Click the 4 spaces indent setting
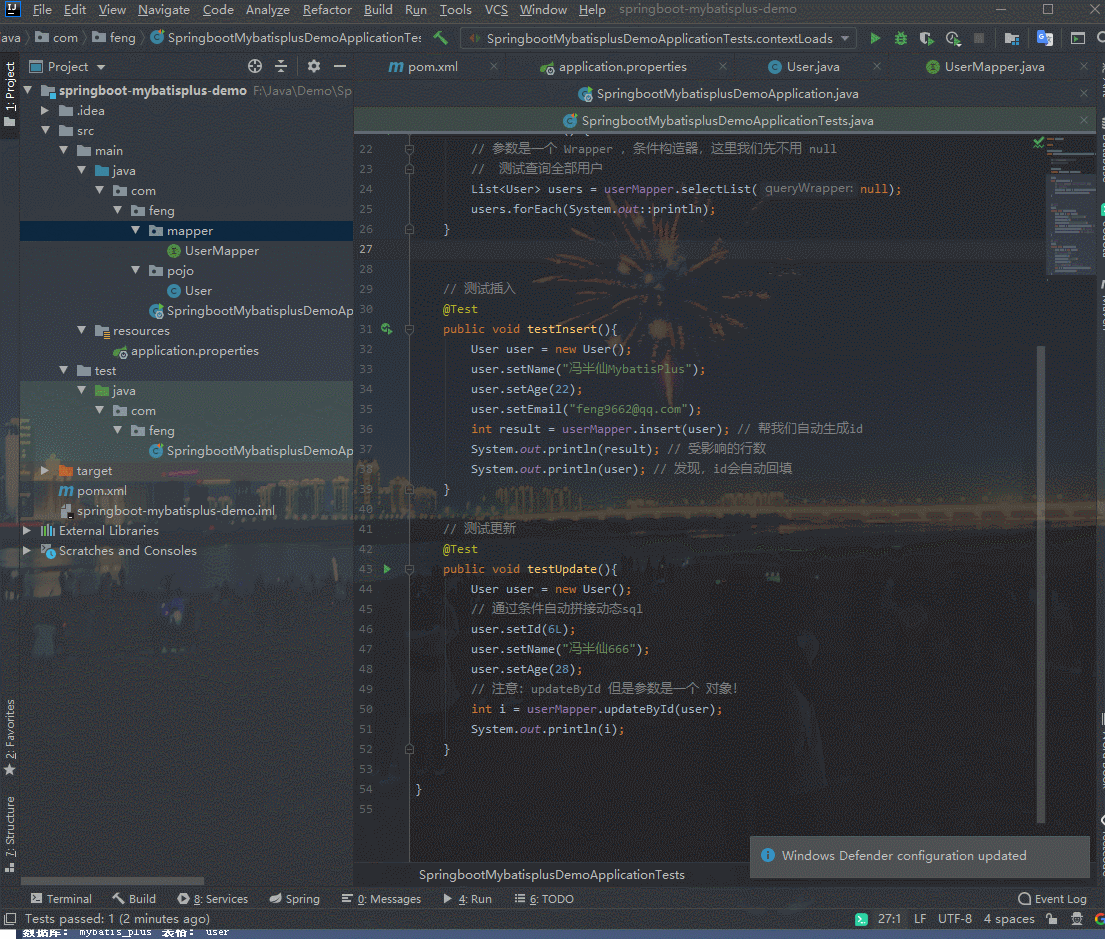This screenshot has height=939, width=1105. [x=1008, y=919]
